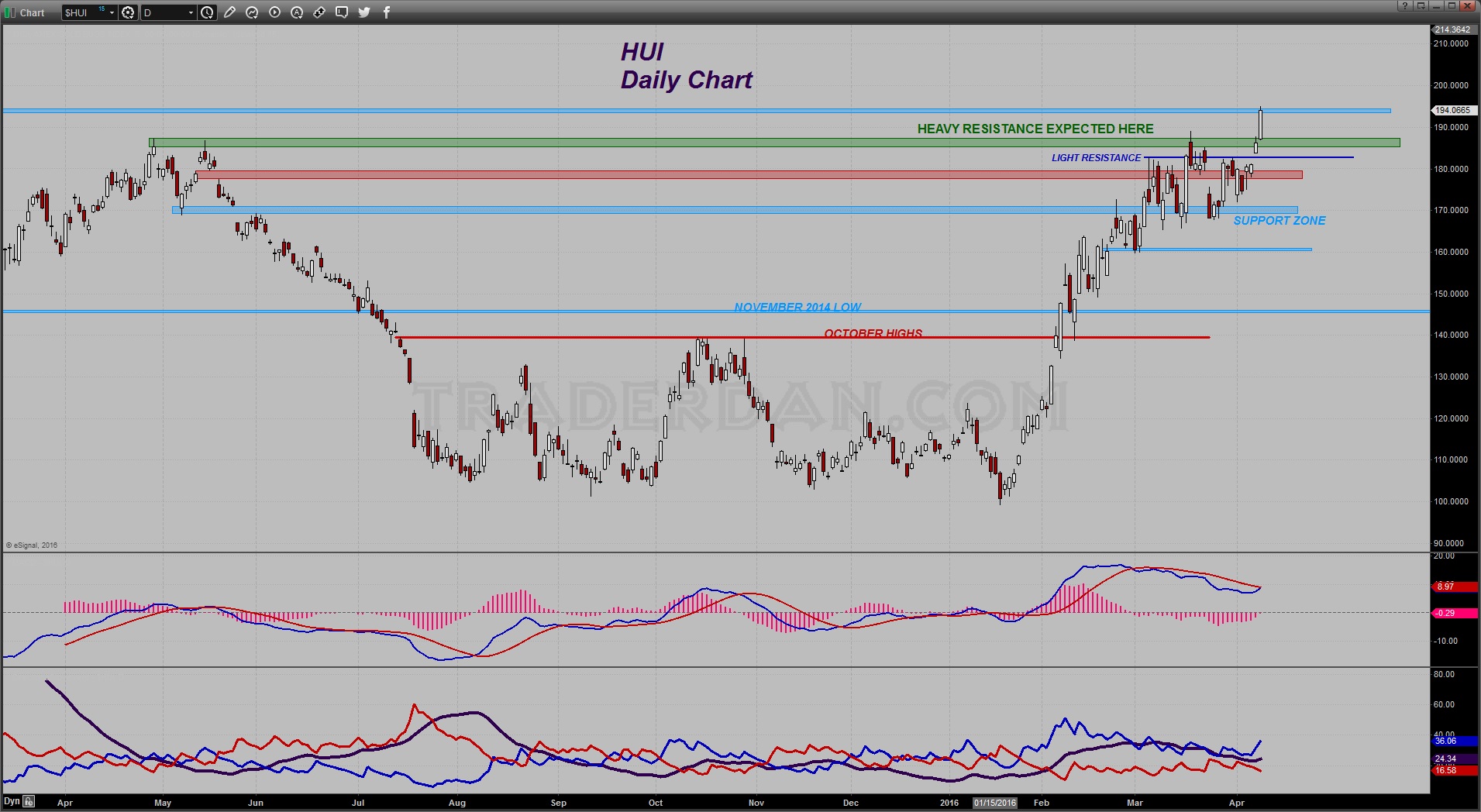1481x812 pixels.
Task: Toggle the green chart window link indicator
Action: [x=9, y=12]
